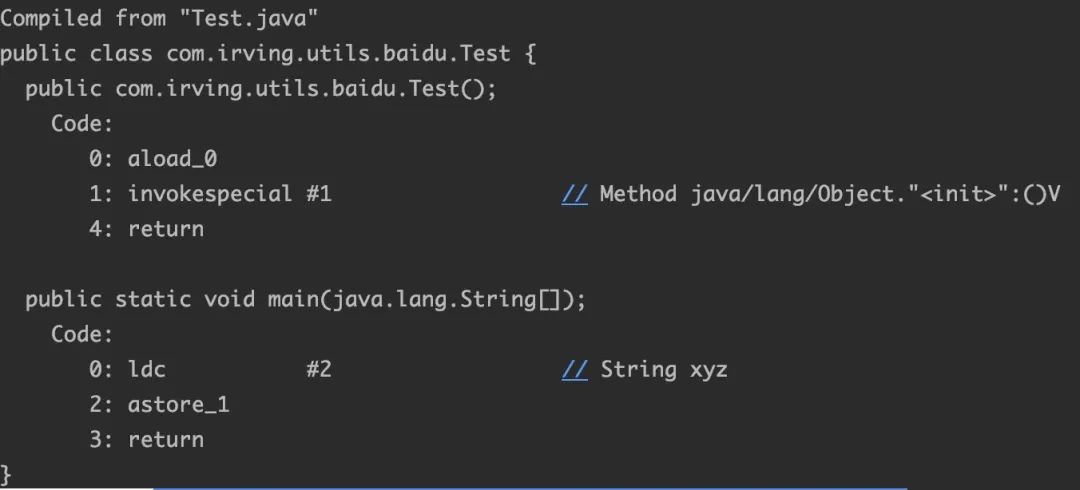Click the 'aload_0' instruction
The height and width of the screenshot is (490, 1080).
172,159
